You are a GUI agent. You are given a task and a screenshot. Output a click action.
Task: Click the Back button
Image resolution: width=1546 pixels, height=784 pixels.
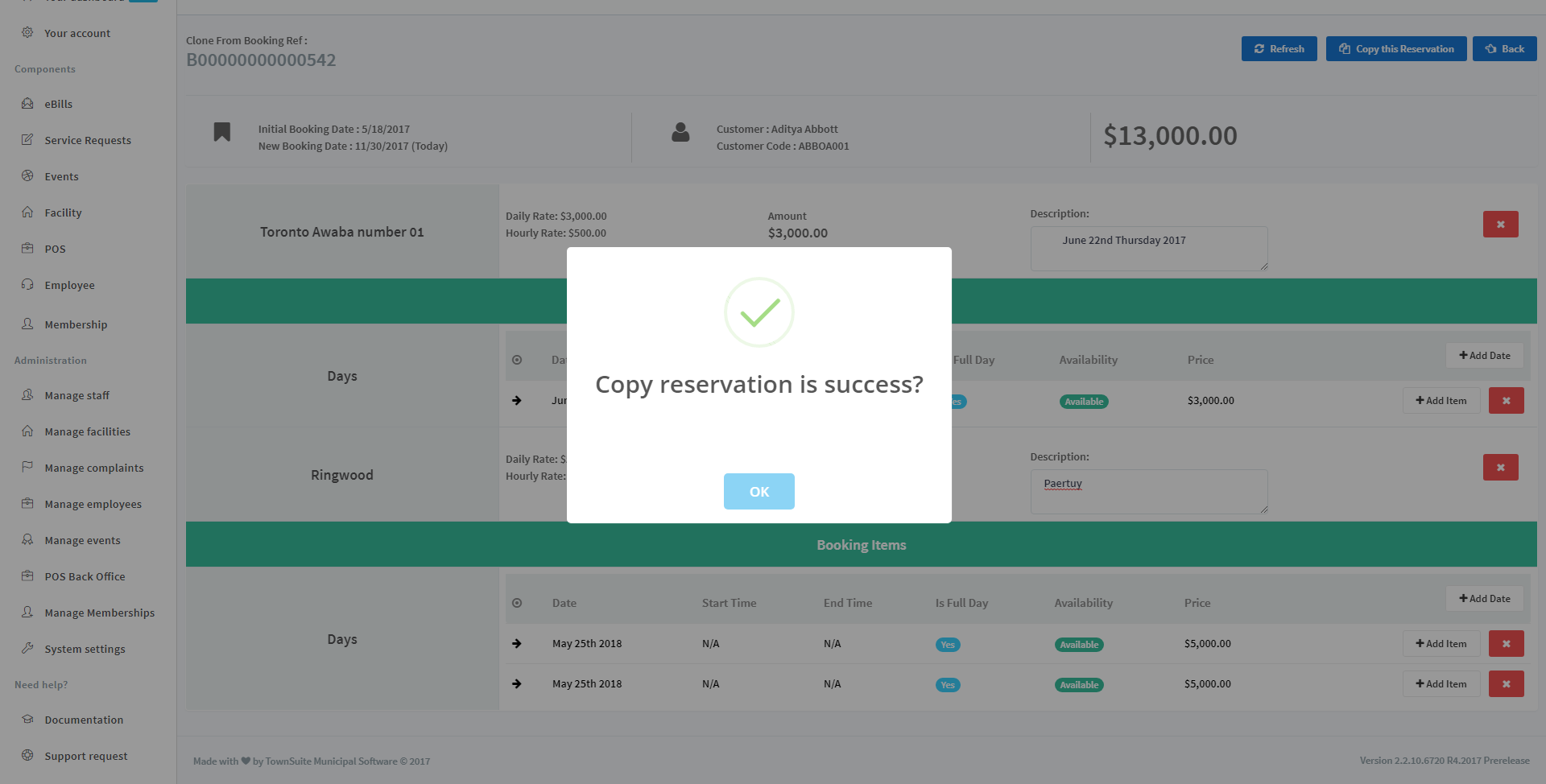tap(1504, 49)
